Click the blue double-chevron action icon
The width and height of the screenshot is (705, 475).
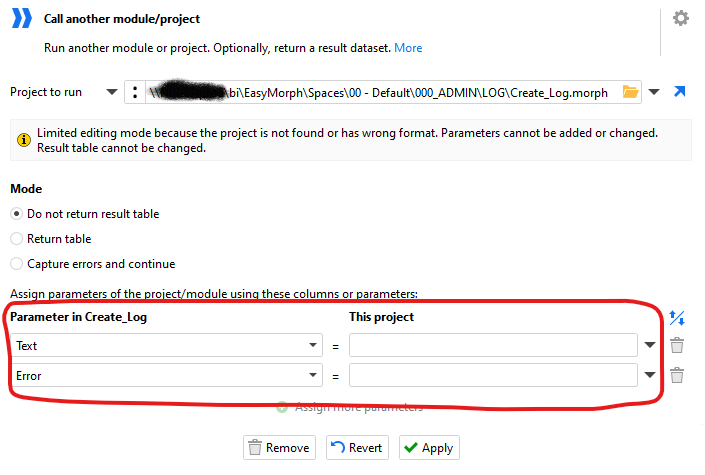point(22,18)
